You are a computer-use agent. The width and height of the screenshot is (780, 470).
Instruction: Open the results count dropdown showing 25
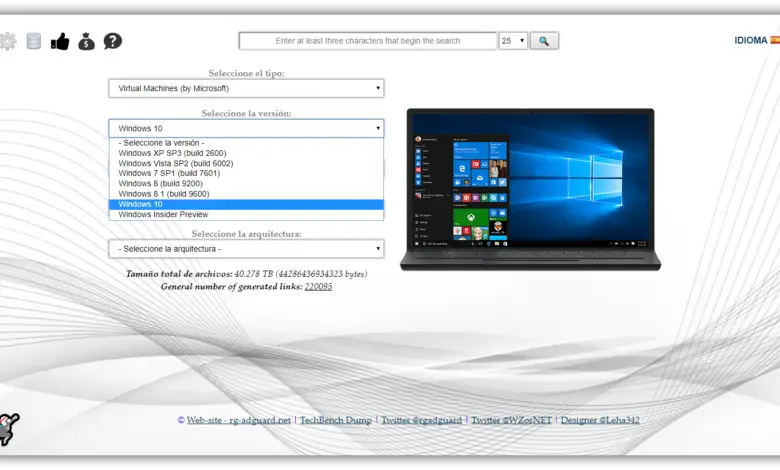pyautogui.click(x=513, y=41)
